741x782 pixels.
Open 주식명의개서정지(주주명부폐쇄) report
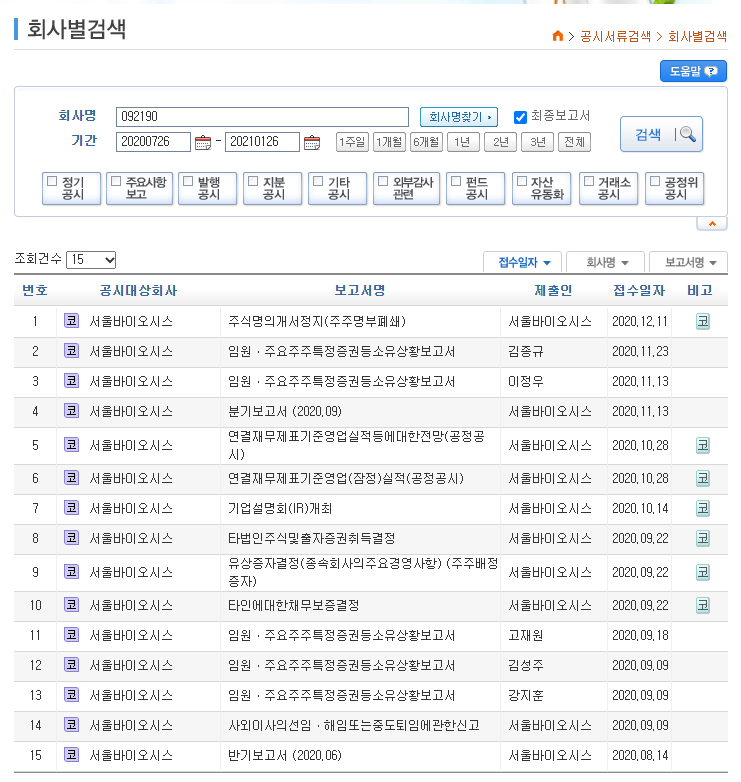[x=317, y=321]
